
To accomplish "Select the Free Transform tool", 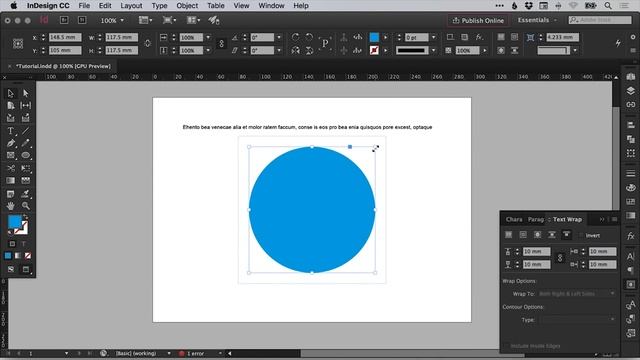I will (x=26, y=168).
